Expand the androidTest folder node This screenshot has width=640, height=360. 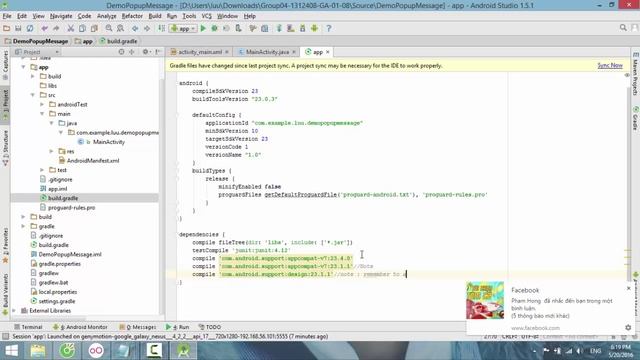(42, 104)
